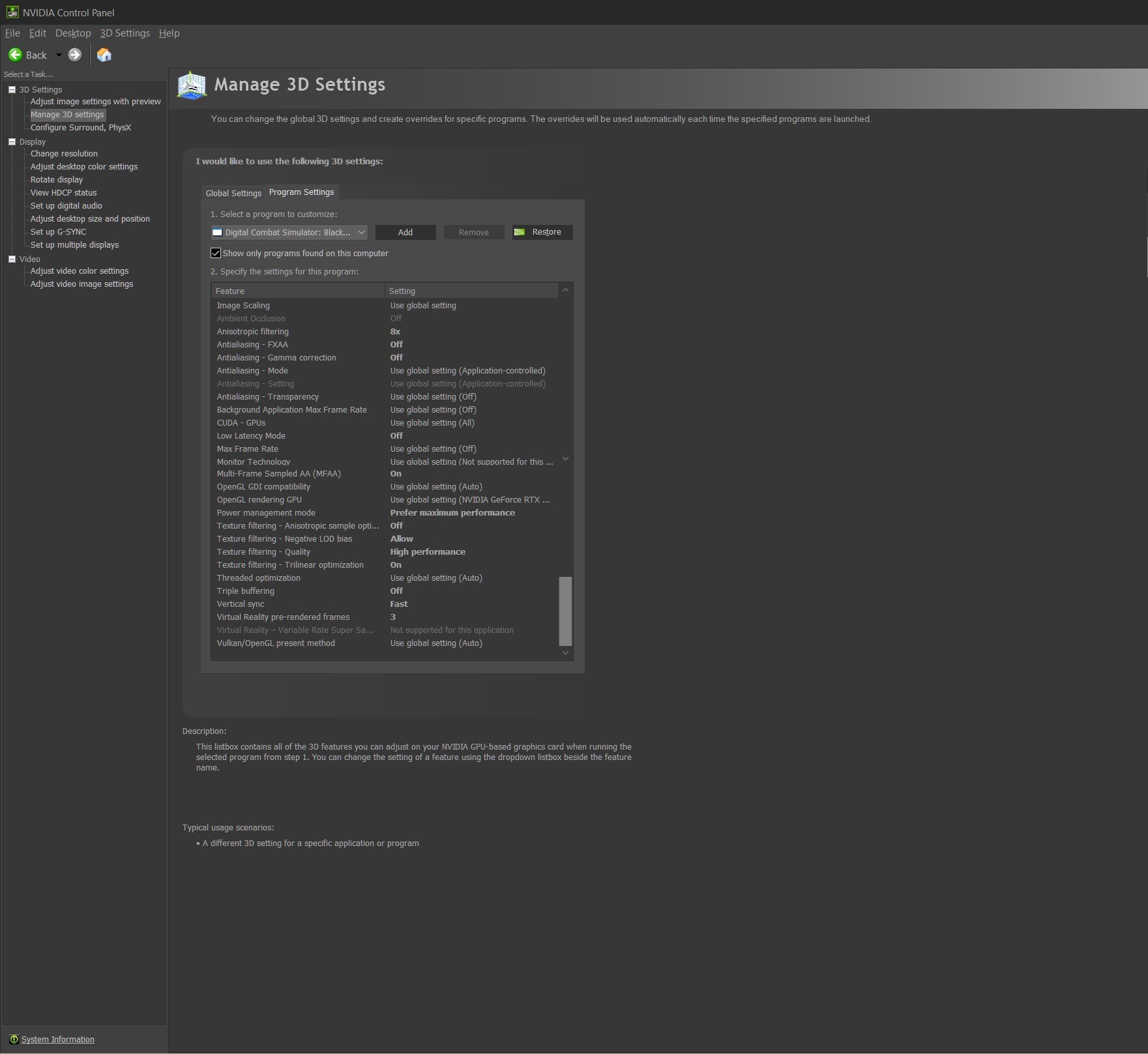Select Texture filtering - Quality row
The image size is (1148, 1054).
385,552
